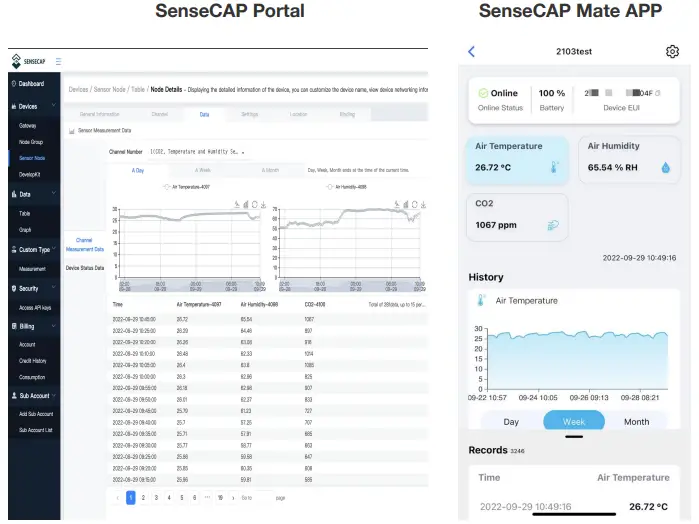This screenshot has width=699, height=524.
Task: Click humidity chart zoom range slider
Action: pos(350,286)
